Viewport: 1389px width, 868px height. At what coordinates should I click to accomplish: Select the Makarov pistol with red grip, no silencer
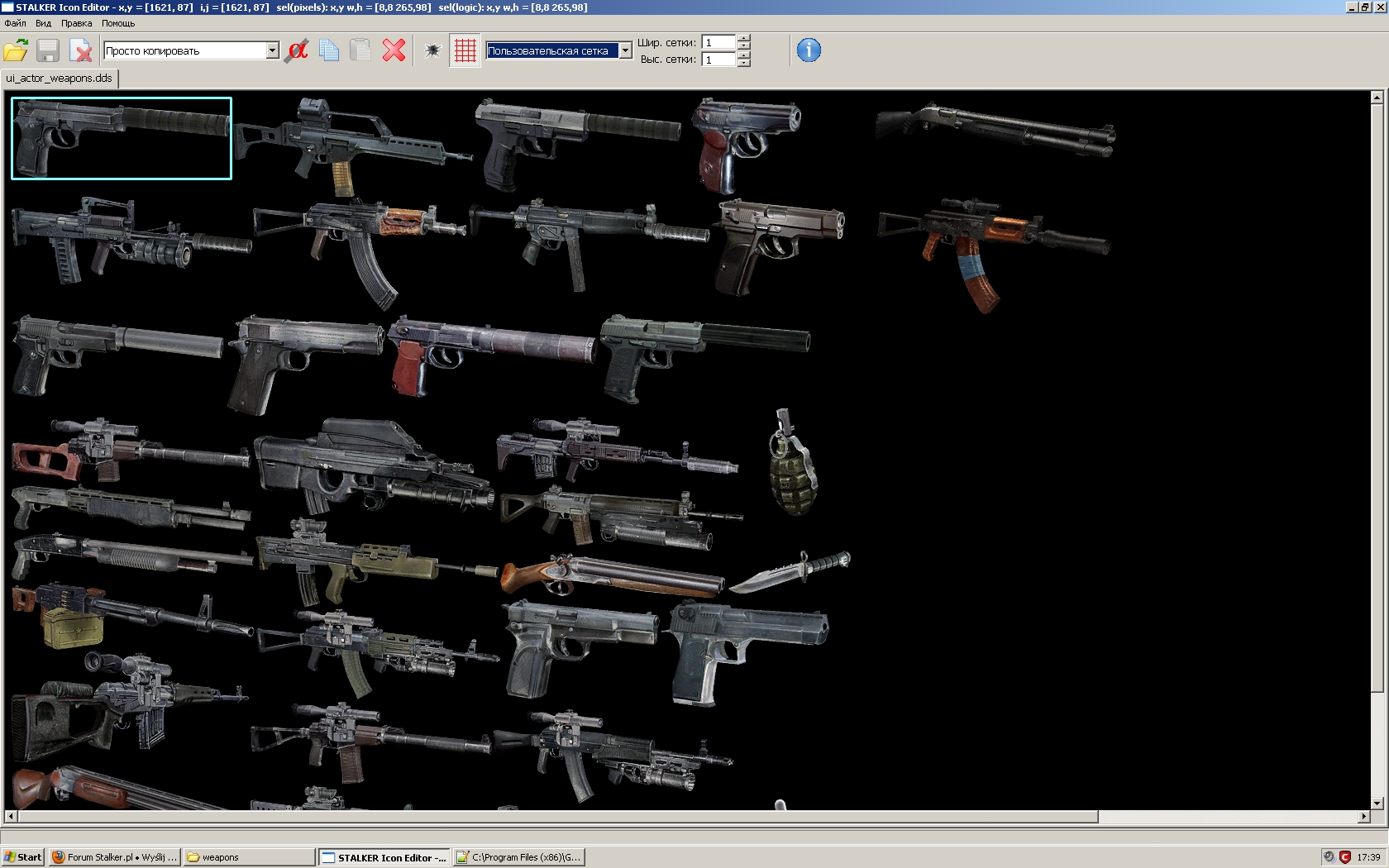tap(747, 145)
